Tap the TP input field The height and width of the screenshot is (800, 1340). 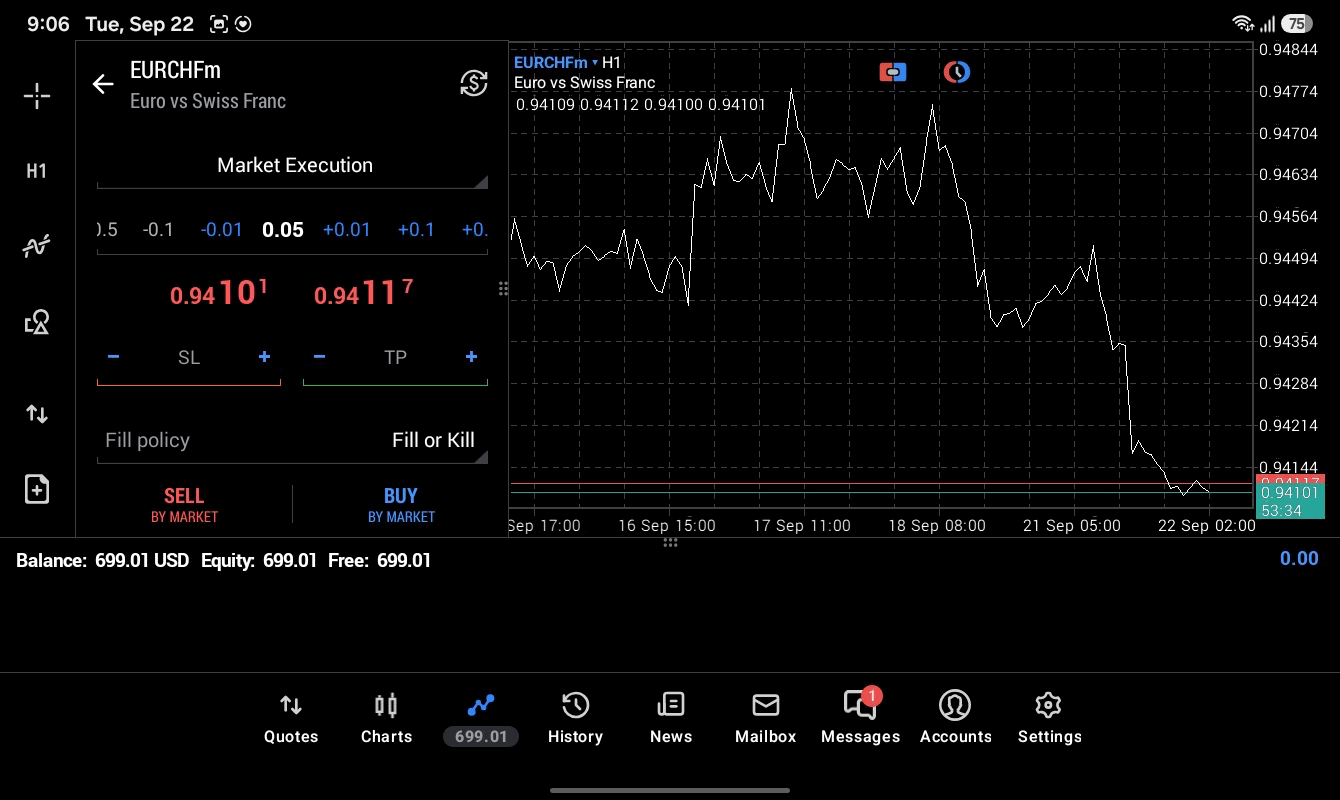395,357
